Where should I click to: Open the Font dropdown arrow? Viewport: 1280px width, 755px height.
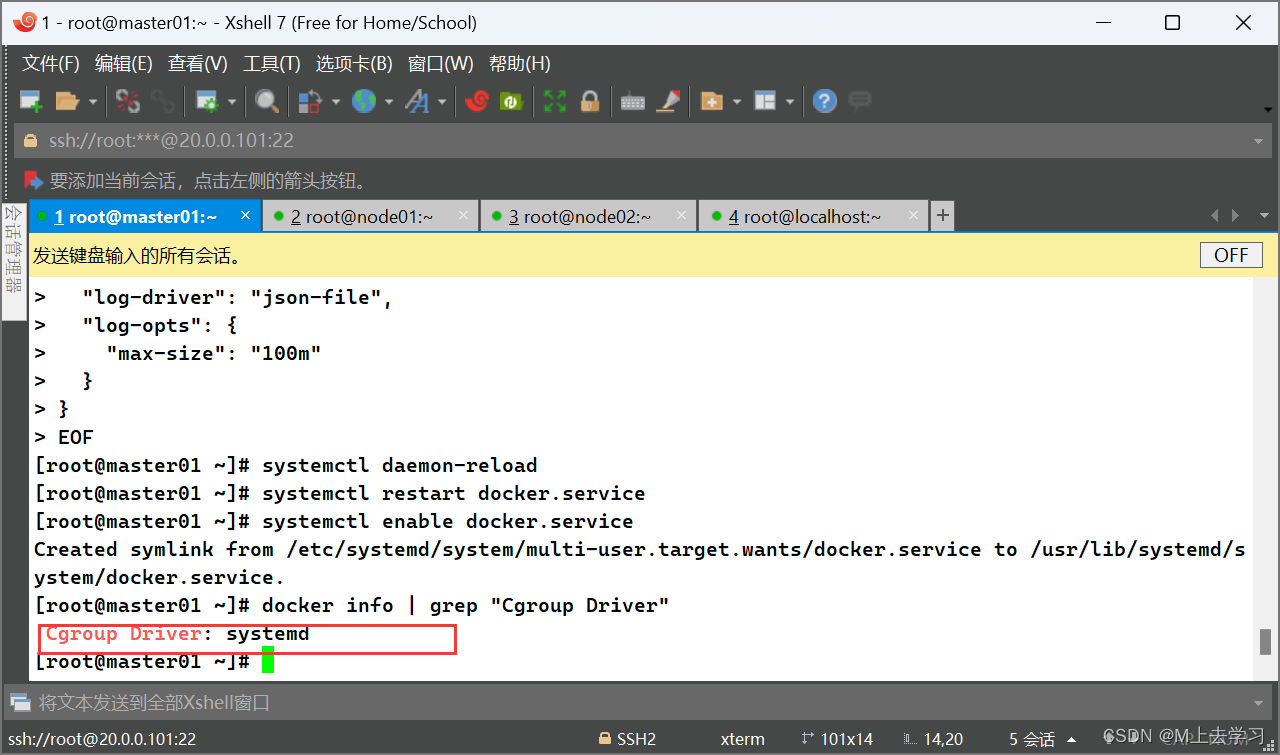[x=442, y=101]
